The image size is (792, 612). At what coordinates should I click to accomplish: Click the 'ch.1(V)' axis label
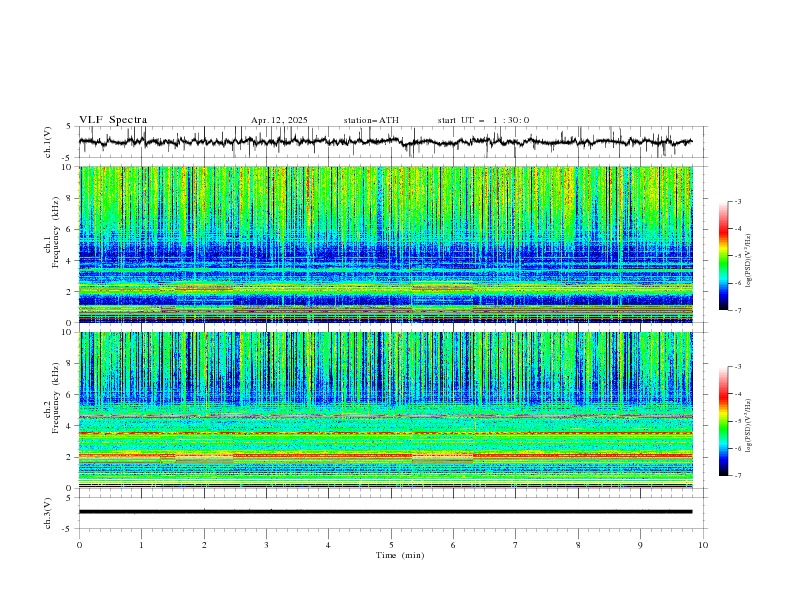coord(48,142)
